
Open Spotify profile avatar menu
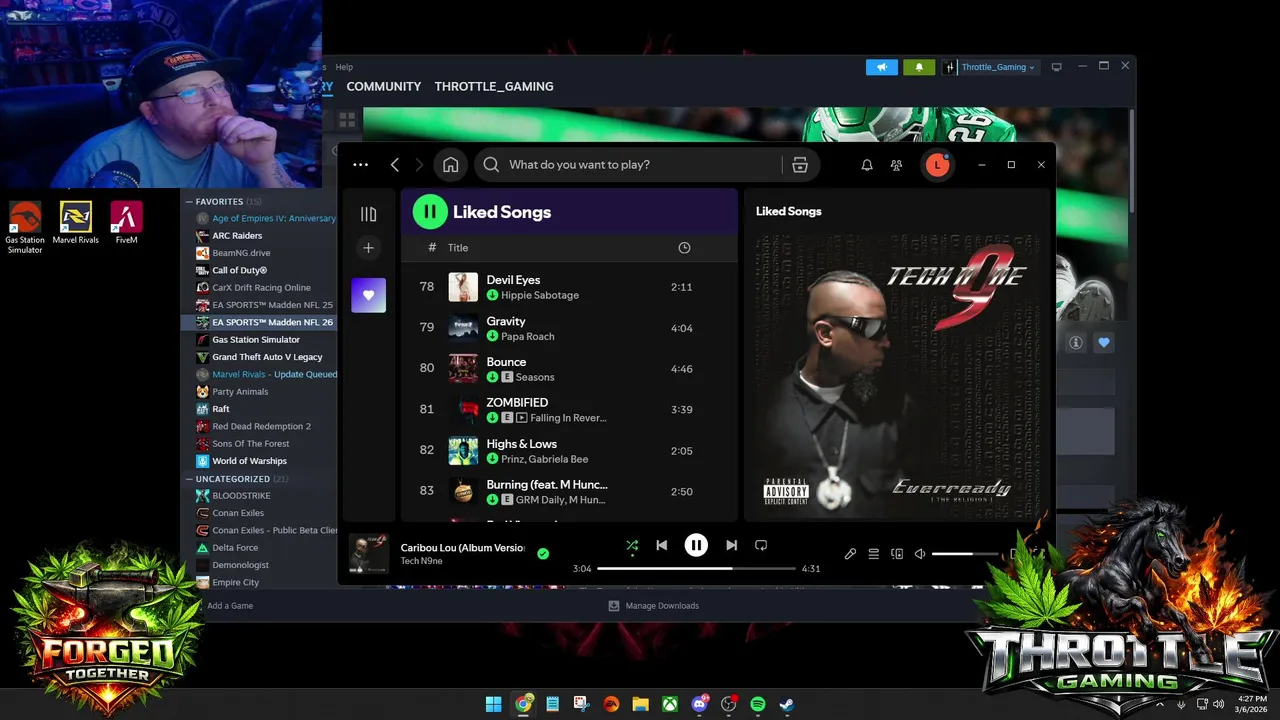click(x=937, y=165)
